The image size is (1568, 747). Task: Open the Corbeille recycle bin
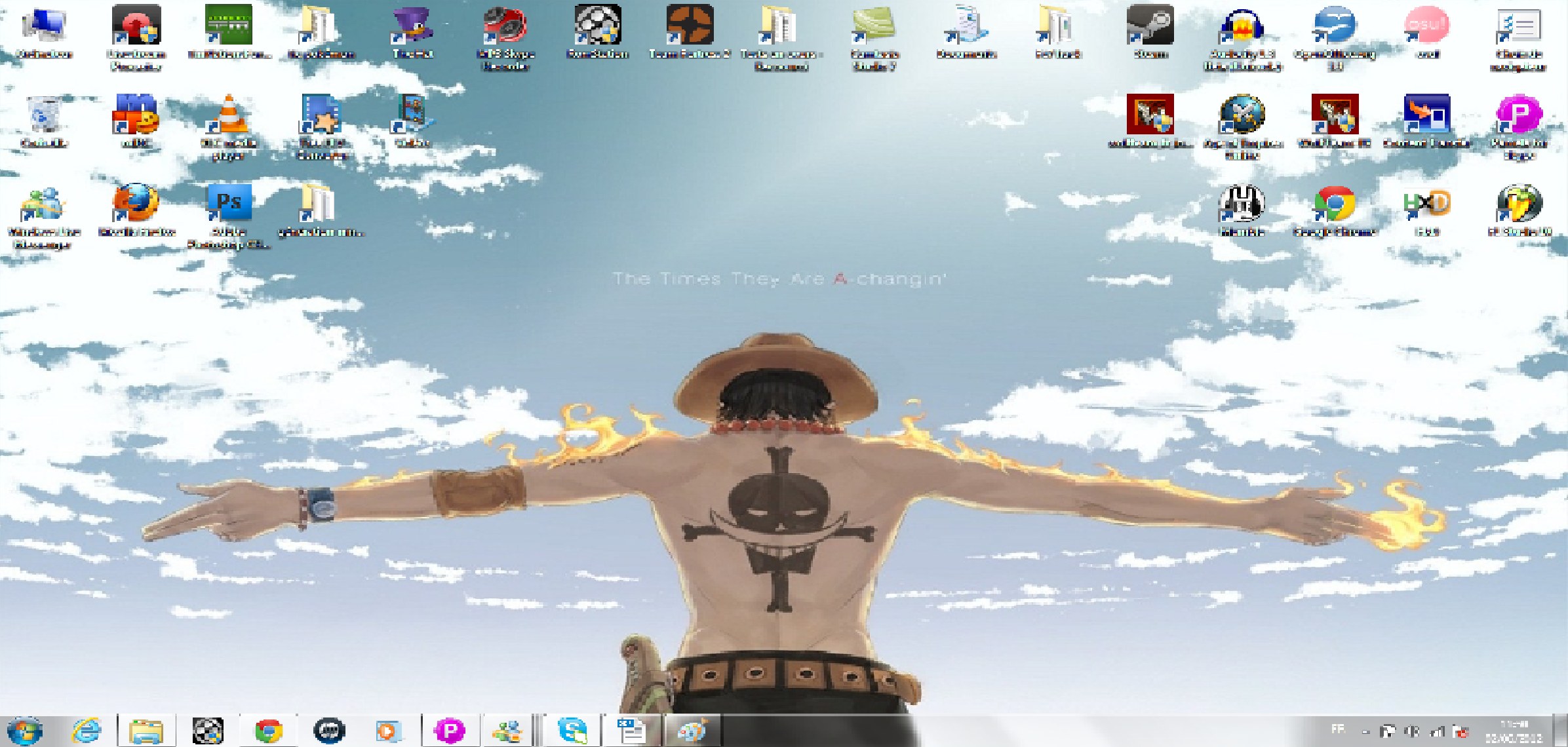coord(44,121)
